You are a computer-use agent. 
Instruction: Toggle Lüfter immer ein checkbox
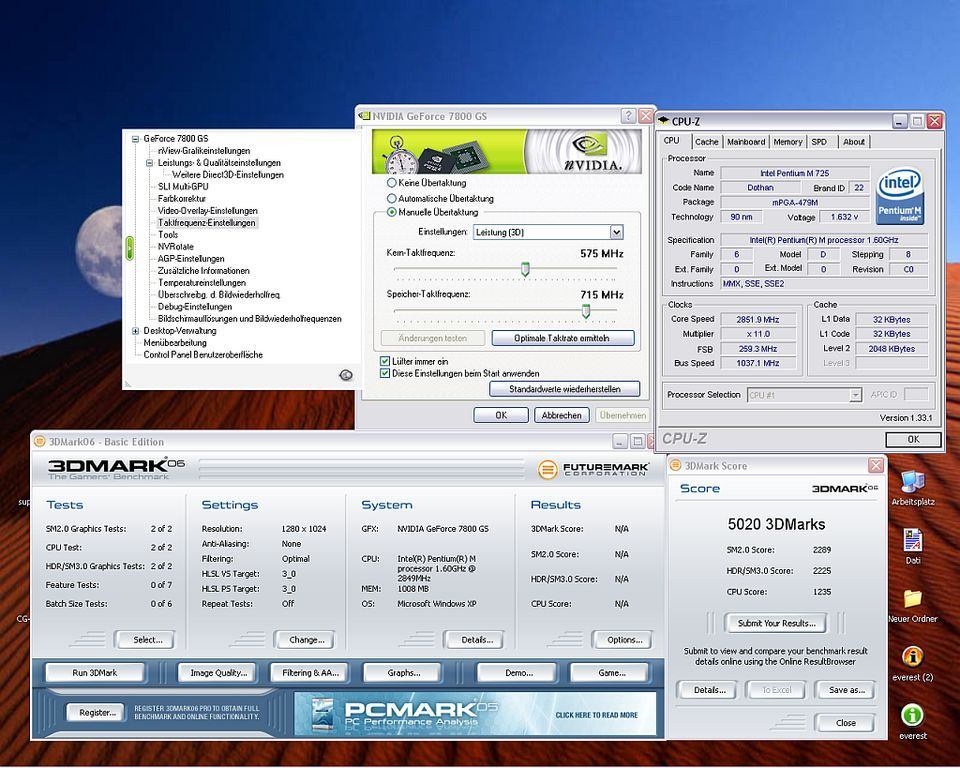pos(385,361)
